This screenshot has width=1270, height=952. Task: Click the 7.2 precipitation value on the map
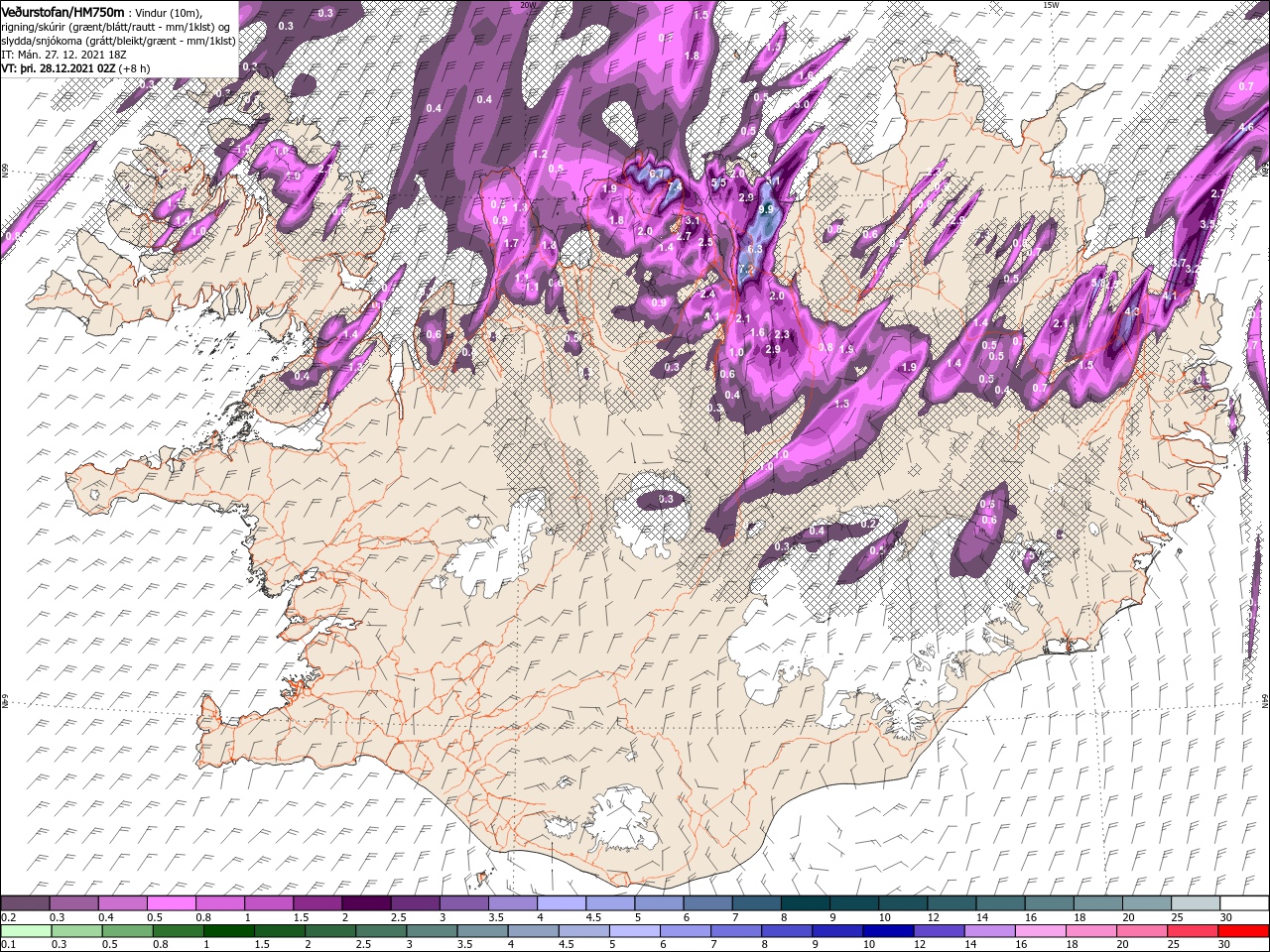pos(746,269)
